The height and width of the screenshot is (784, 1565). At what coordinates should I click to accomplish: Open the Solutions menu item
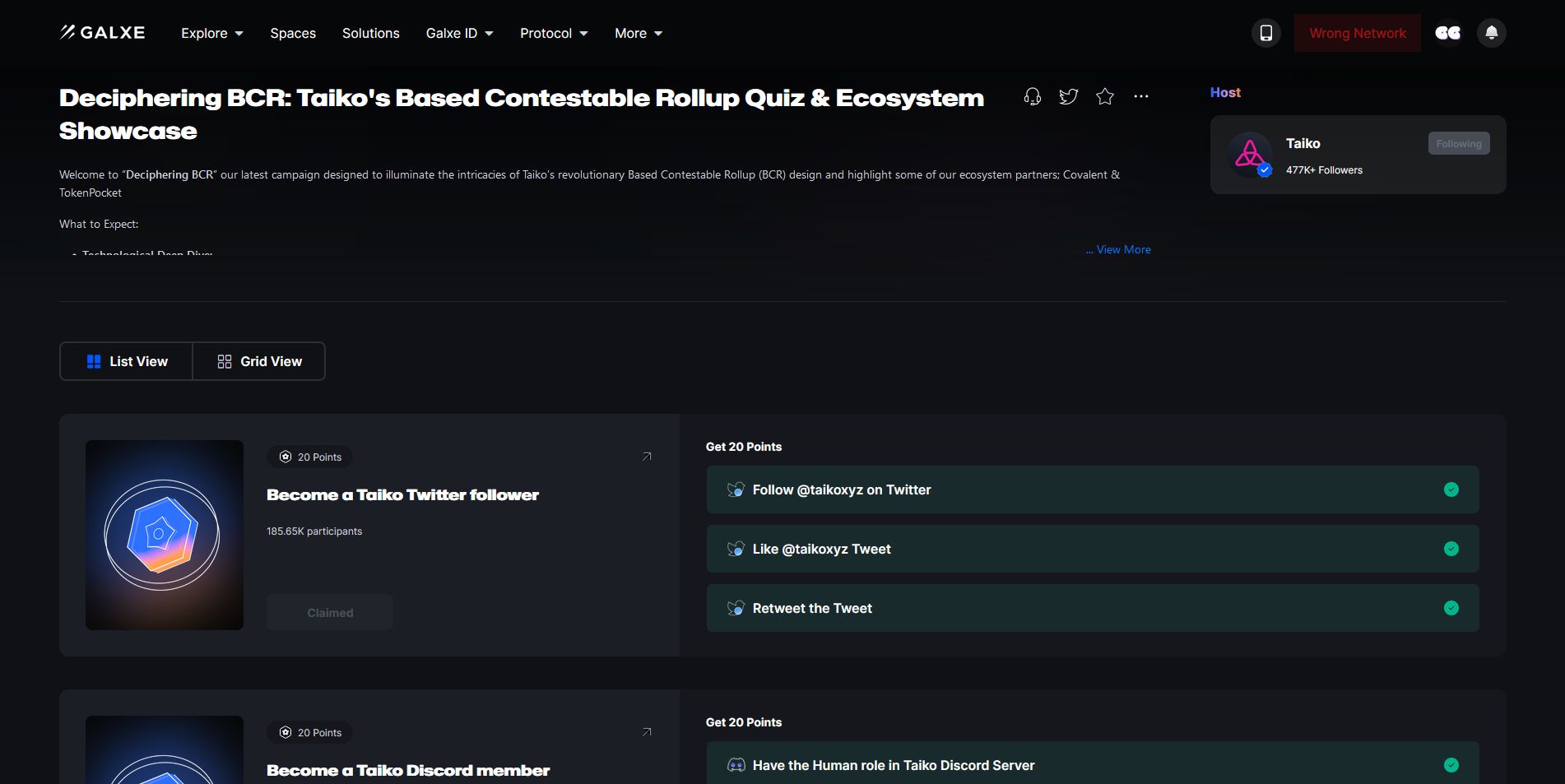[x=371, y=33]
